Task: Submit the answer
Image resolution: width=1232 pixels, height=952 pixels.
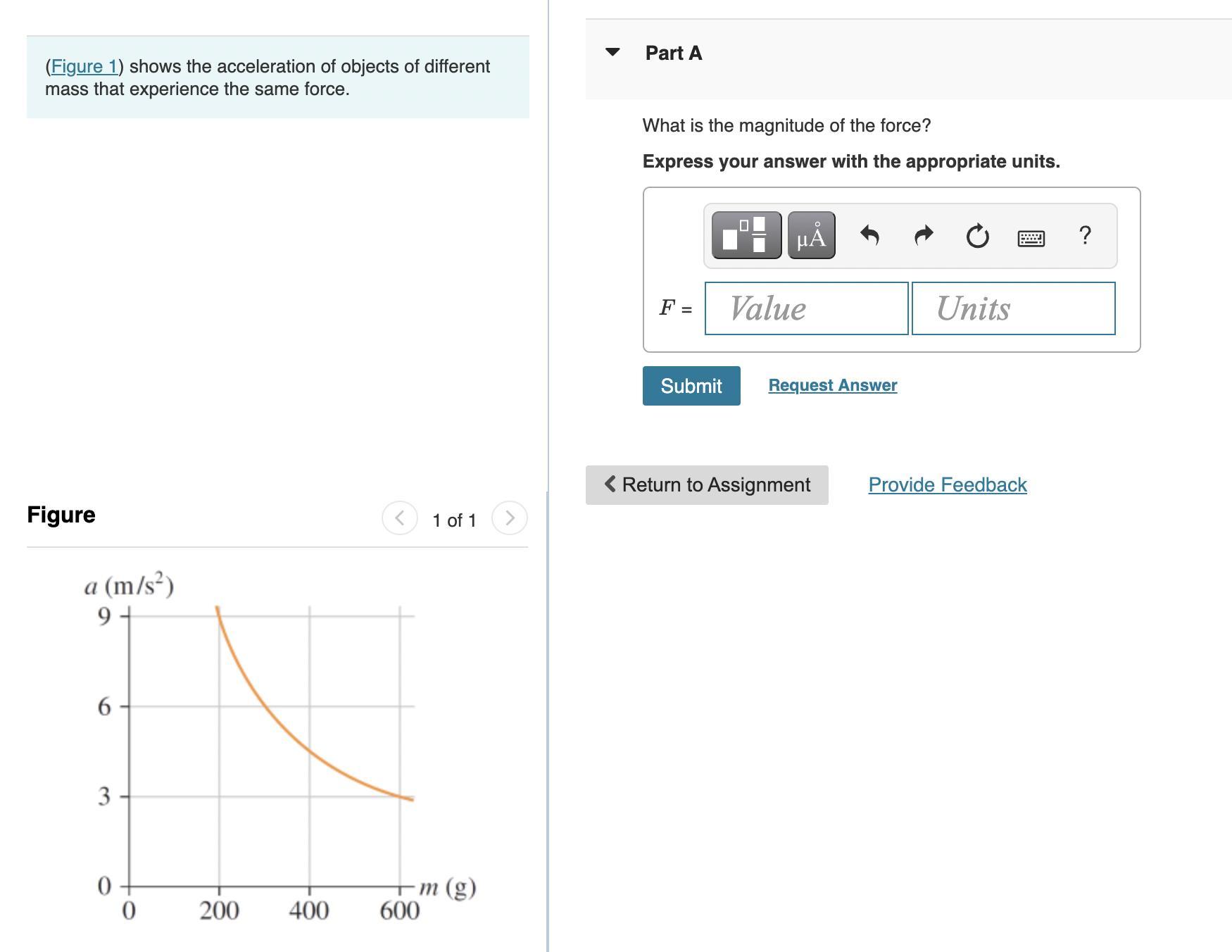Action: coord(691,386)
